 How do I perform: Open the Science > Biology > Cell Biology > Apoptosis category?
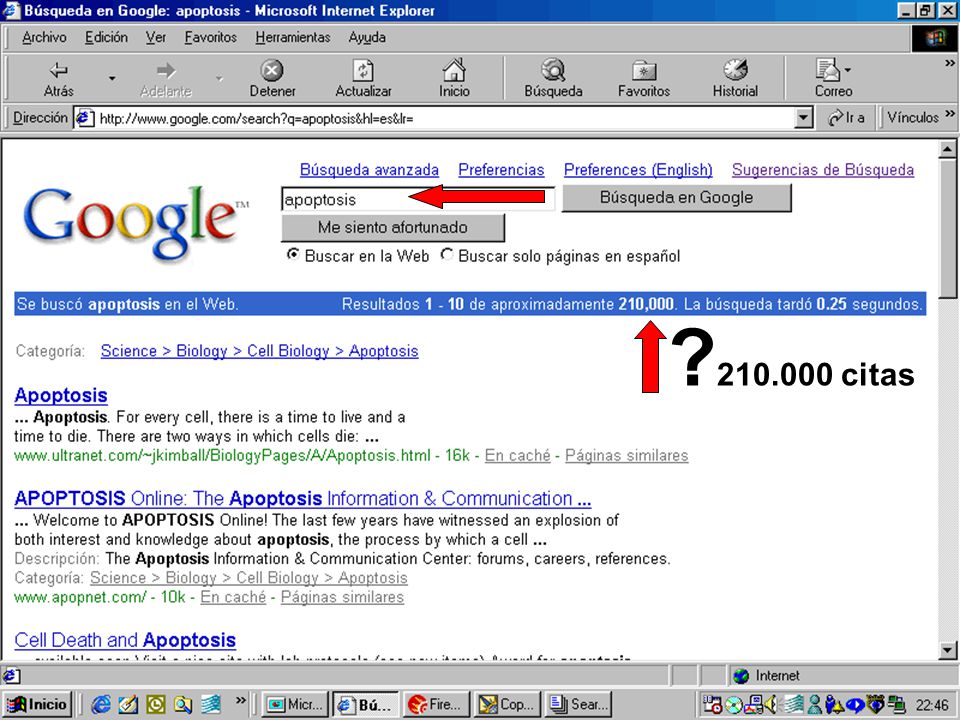click(260, 351)
